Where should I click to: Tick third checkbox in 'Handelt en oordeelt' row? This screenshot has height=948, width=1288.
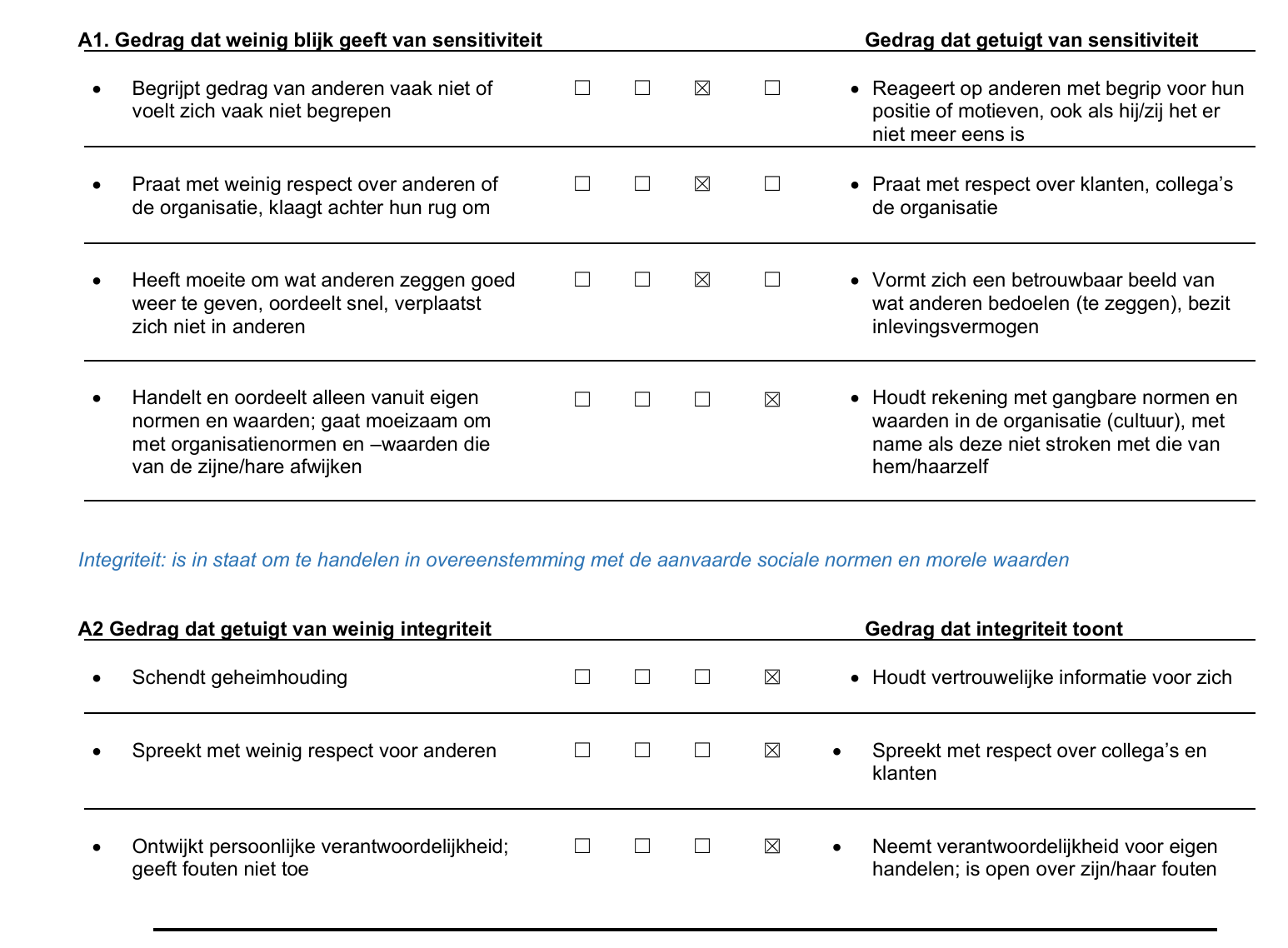click(702, 399)
